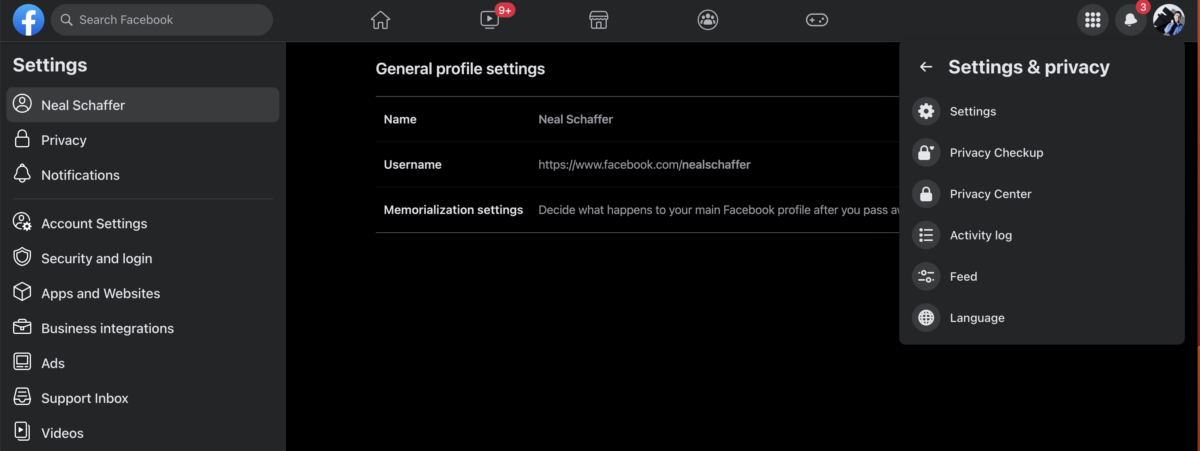Open Privacy in settings sidebar
The height and width of the screenshot is (451, 1200).
pos(143,140)
